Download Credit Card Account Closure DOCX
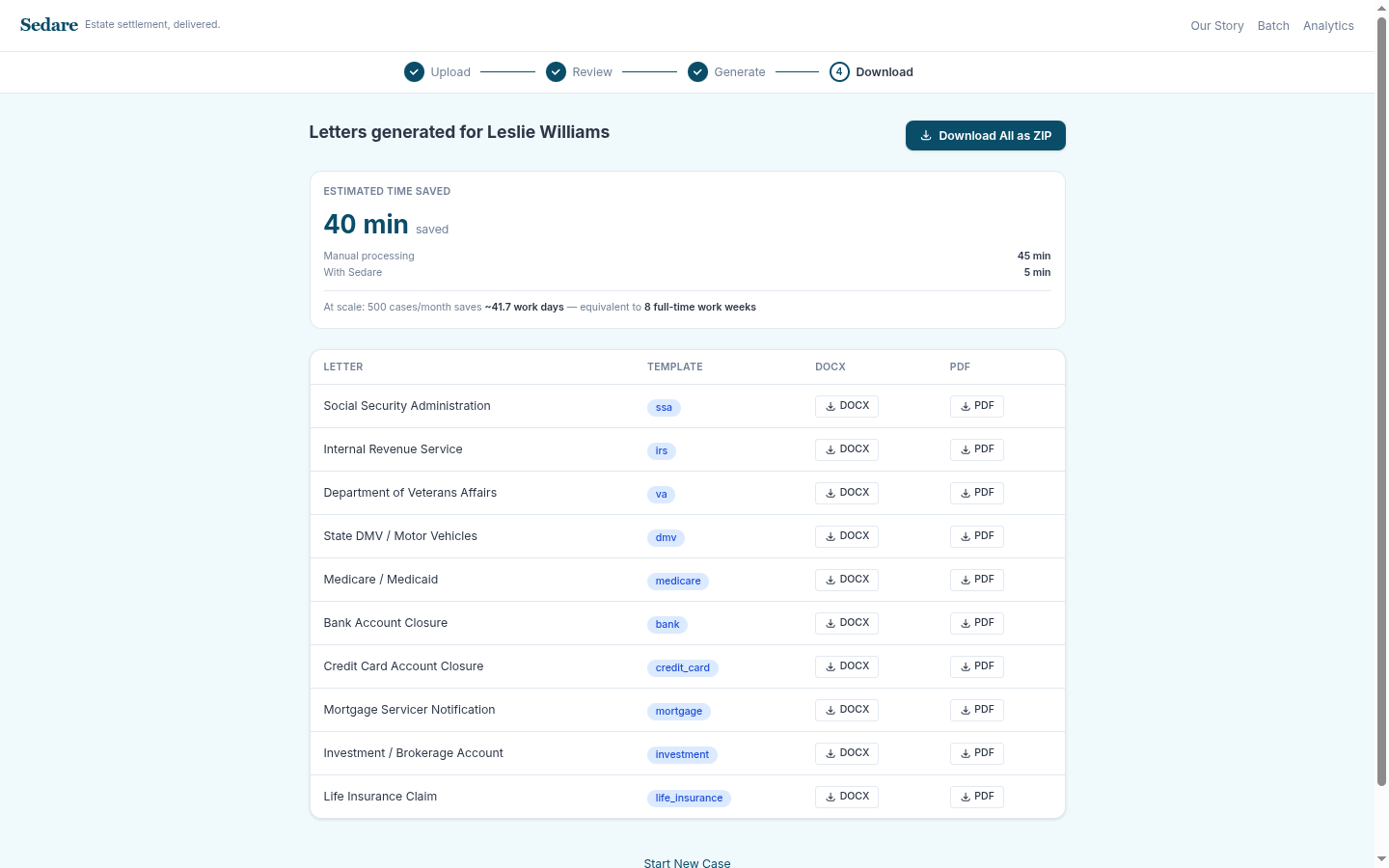Image resolution: width=1389 pixels, height=868 pixels. pyautogui.click(x=846, y=666)
